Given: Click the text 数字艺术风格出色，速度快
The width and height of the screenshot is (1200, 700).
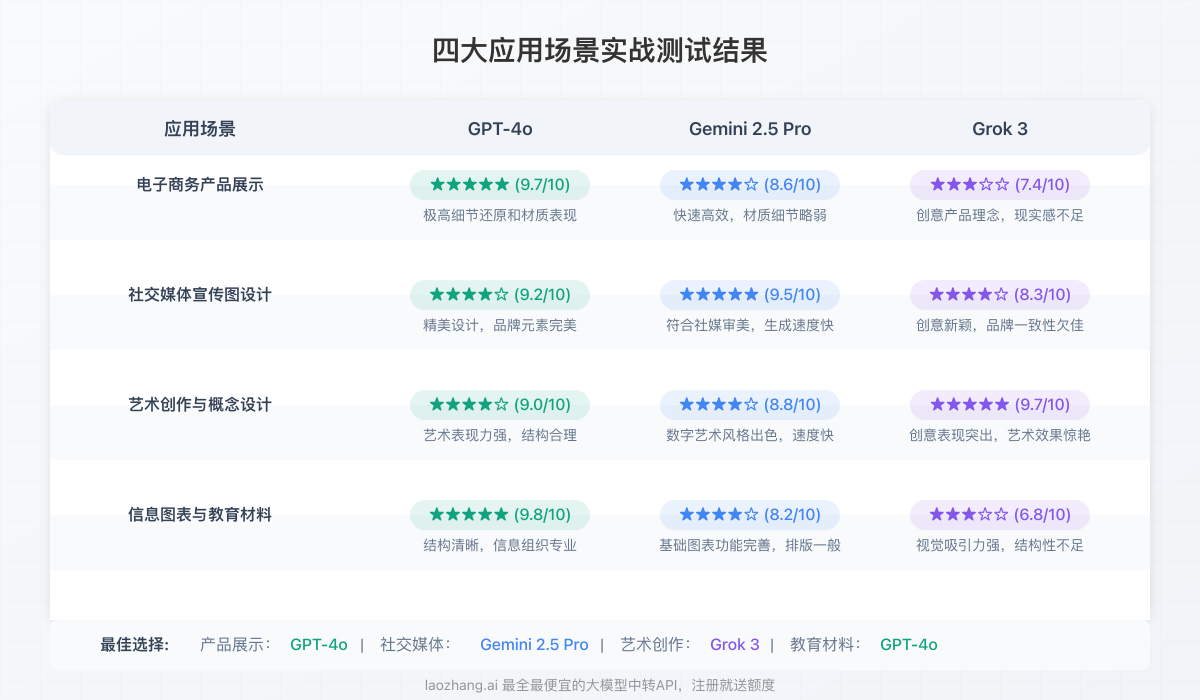Looking at the screenshot, I should tap(750, 435).
